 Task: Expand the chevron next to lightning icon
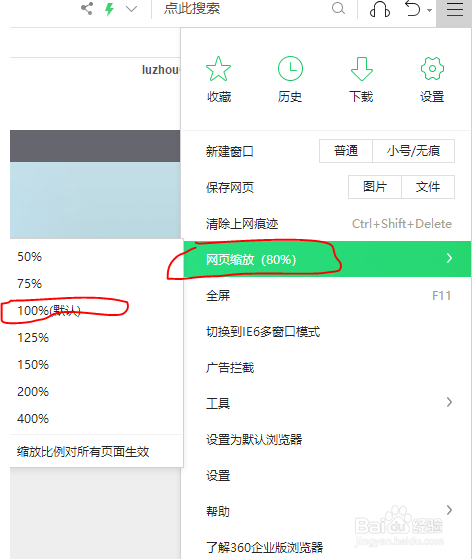coord(132,9)
